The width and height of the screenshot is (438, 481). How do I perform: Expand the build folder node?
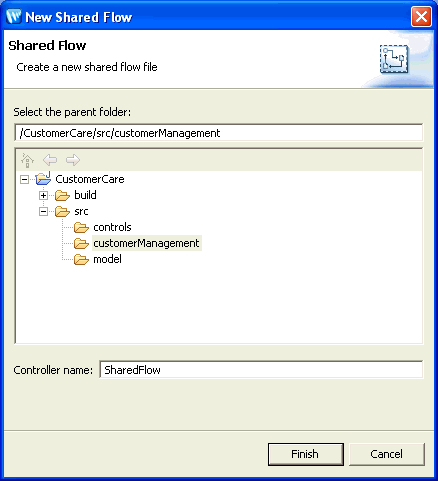pos(43,195)
